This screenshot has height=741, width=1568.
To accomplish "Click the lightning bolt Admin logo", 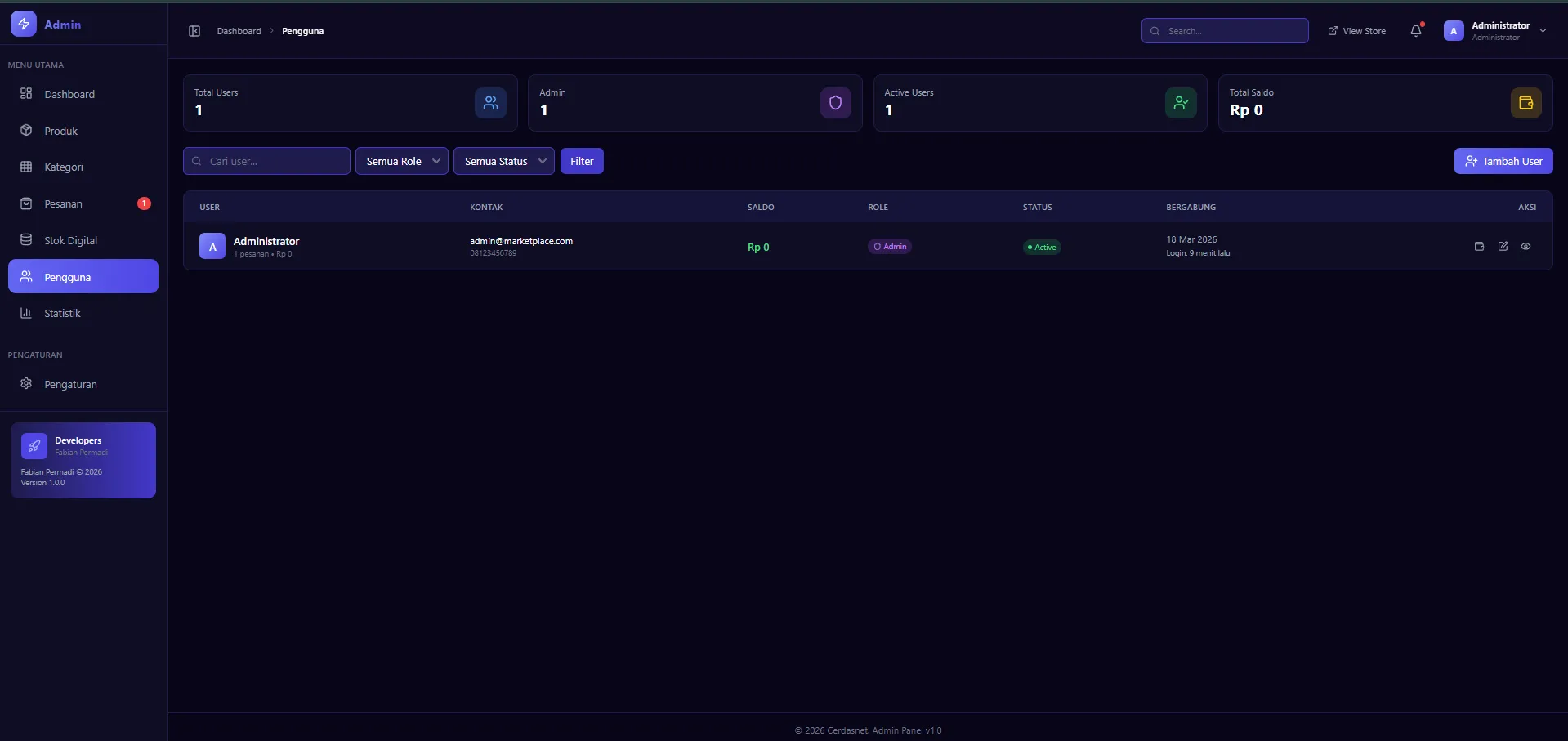I will [24, 25].
